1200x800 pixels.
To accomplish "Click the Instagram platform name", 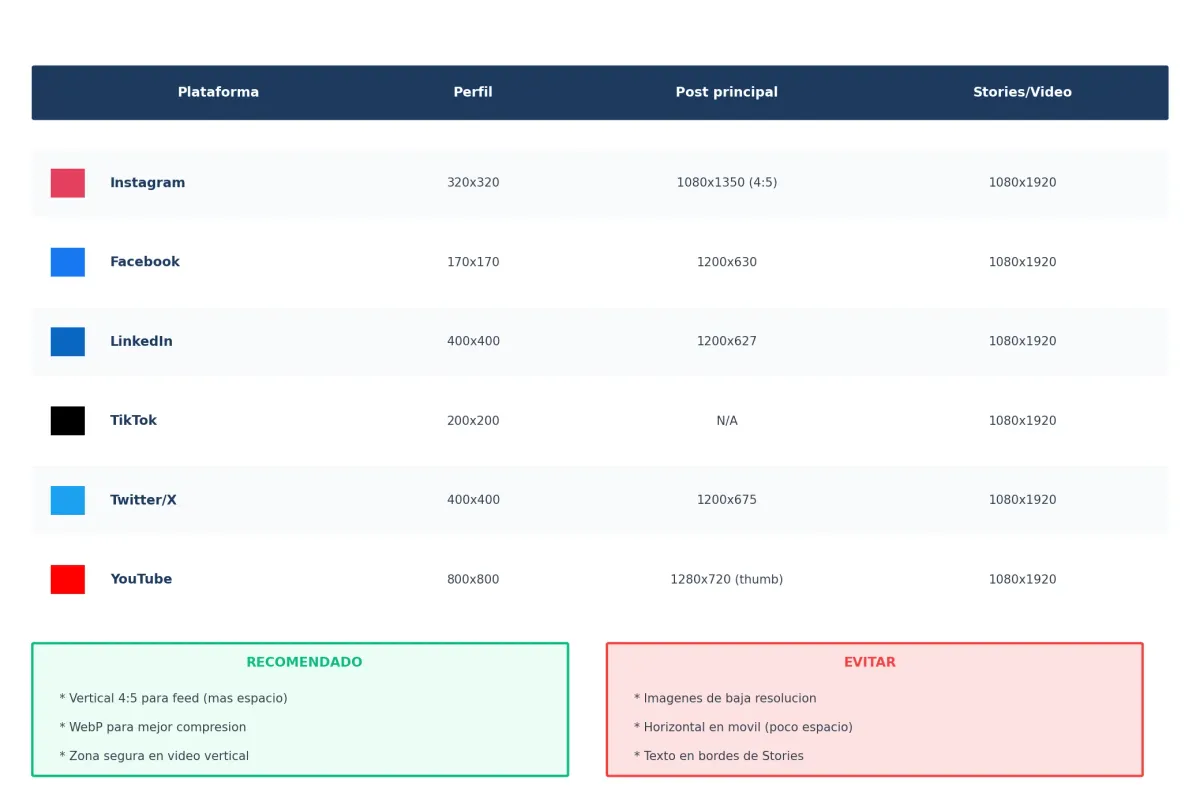I will pos(148,183).
